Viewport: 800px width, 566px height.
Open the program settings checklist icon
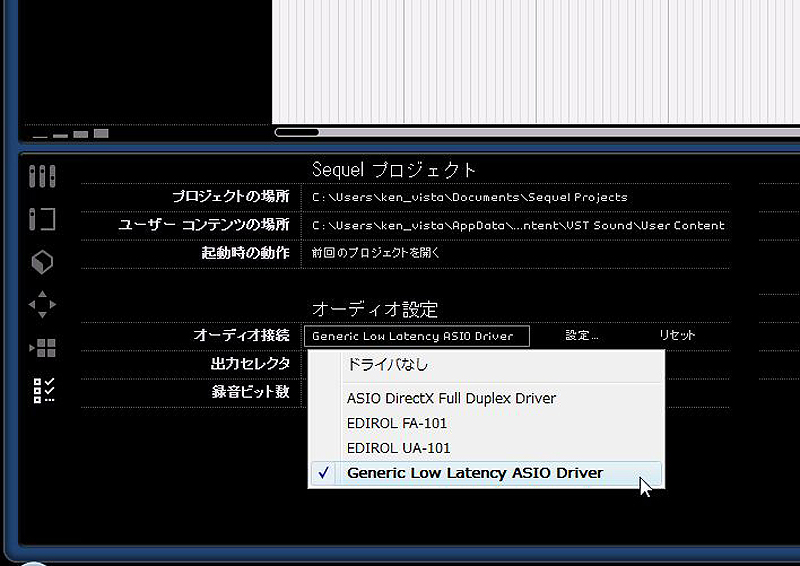[x=44, y=390]
